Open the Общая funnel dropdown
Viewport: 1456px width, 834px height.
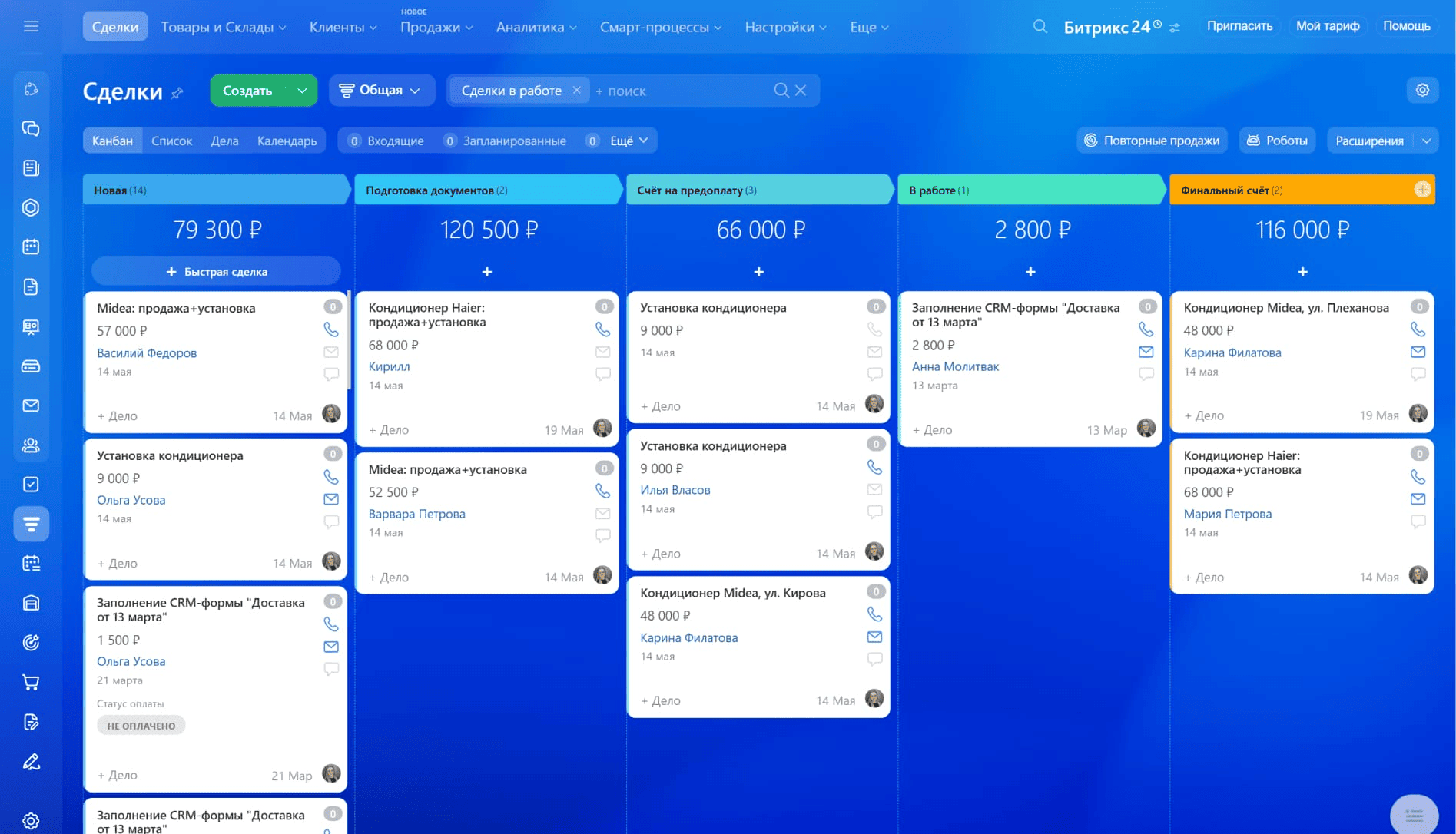click(x=381, y=91)
